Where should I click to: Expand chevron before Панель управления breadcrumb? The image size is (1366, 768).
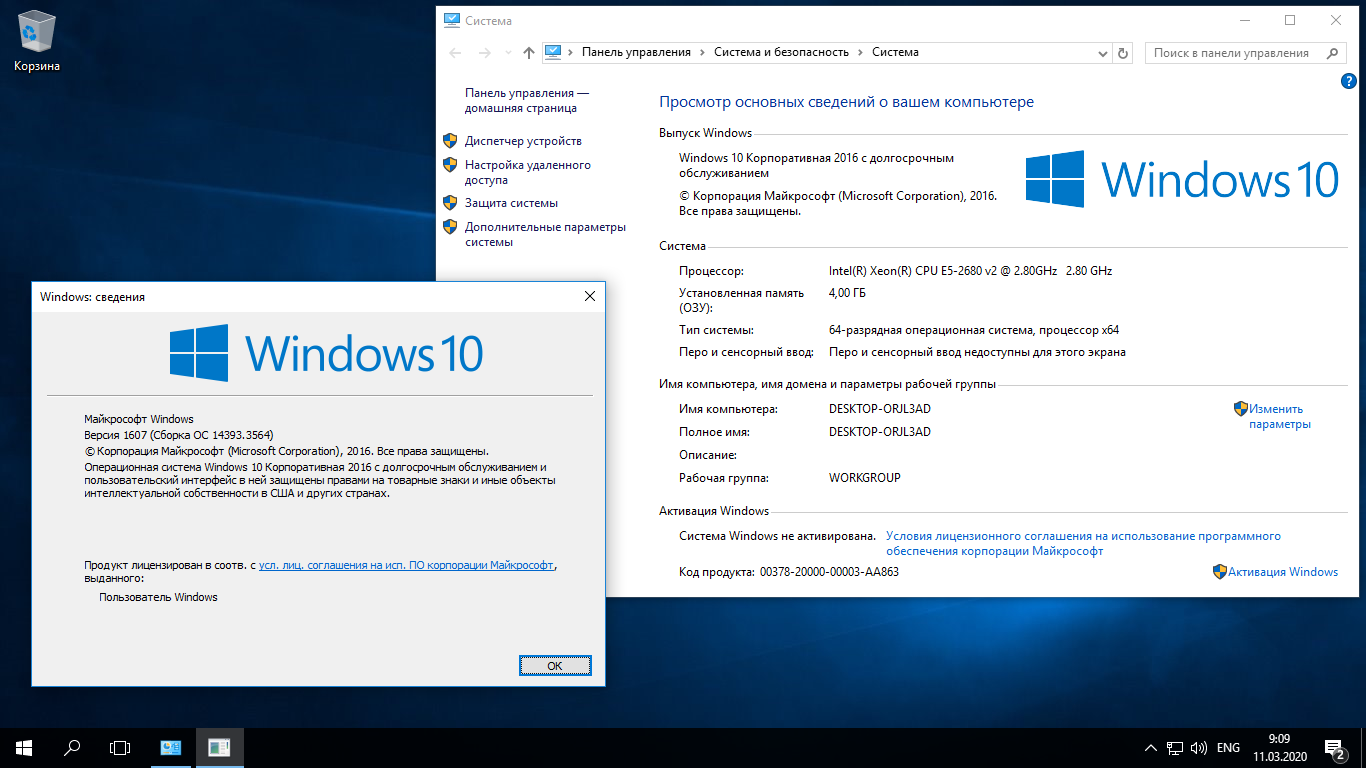571,52
